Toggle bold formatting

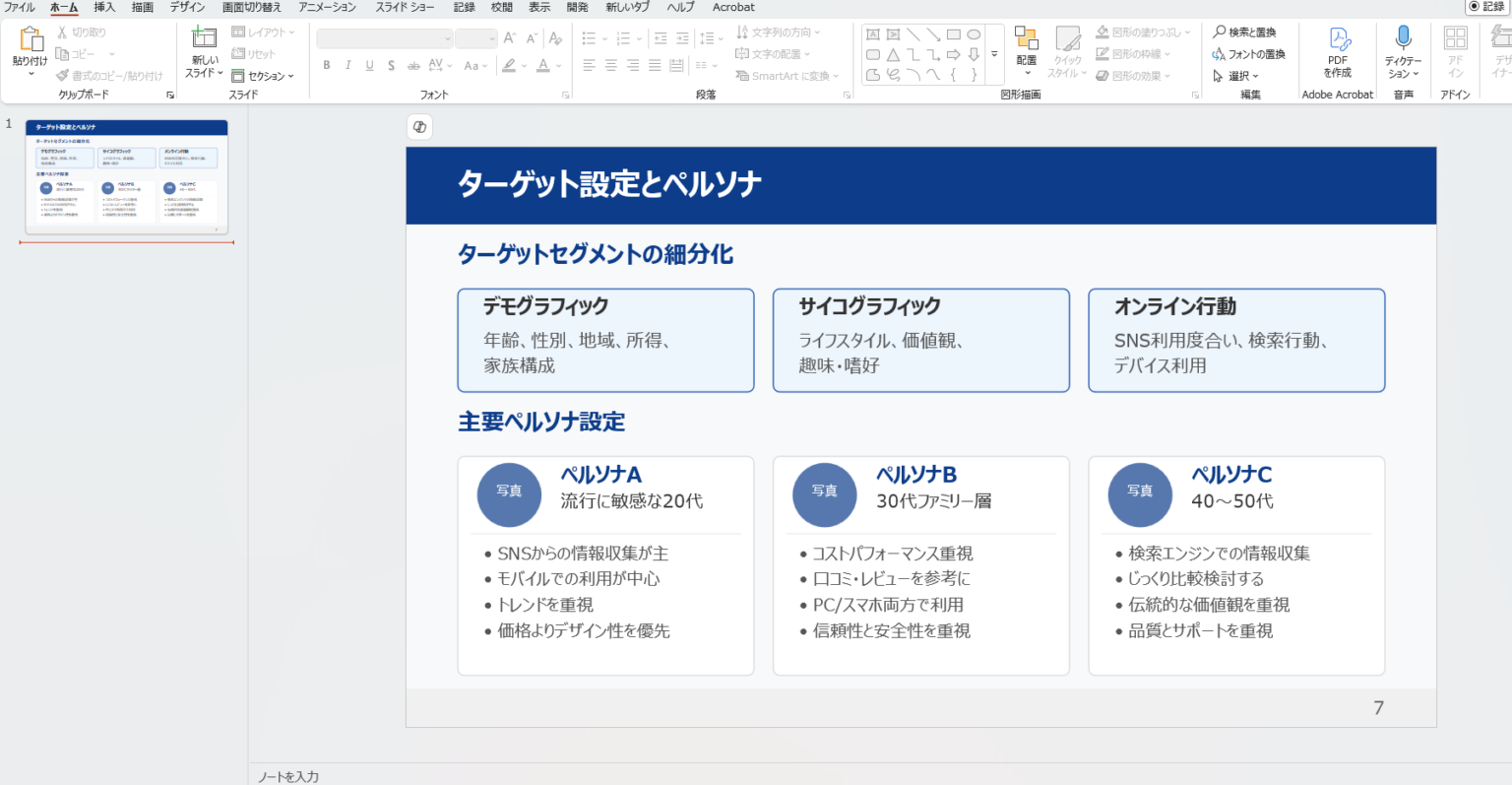tap(327, 65)
